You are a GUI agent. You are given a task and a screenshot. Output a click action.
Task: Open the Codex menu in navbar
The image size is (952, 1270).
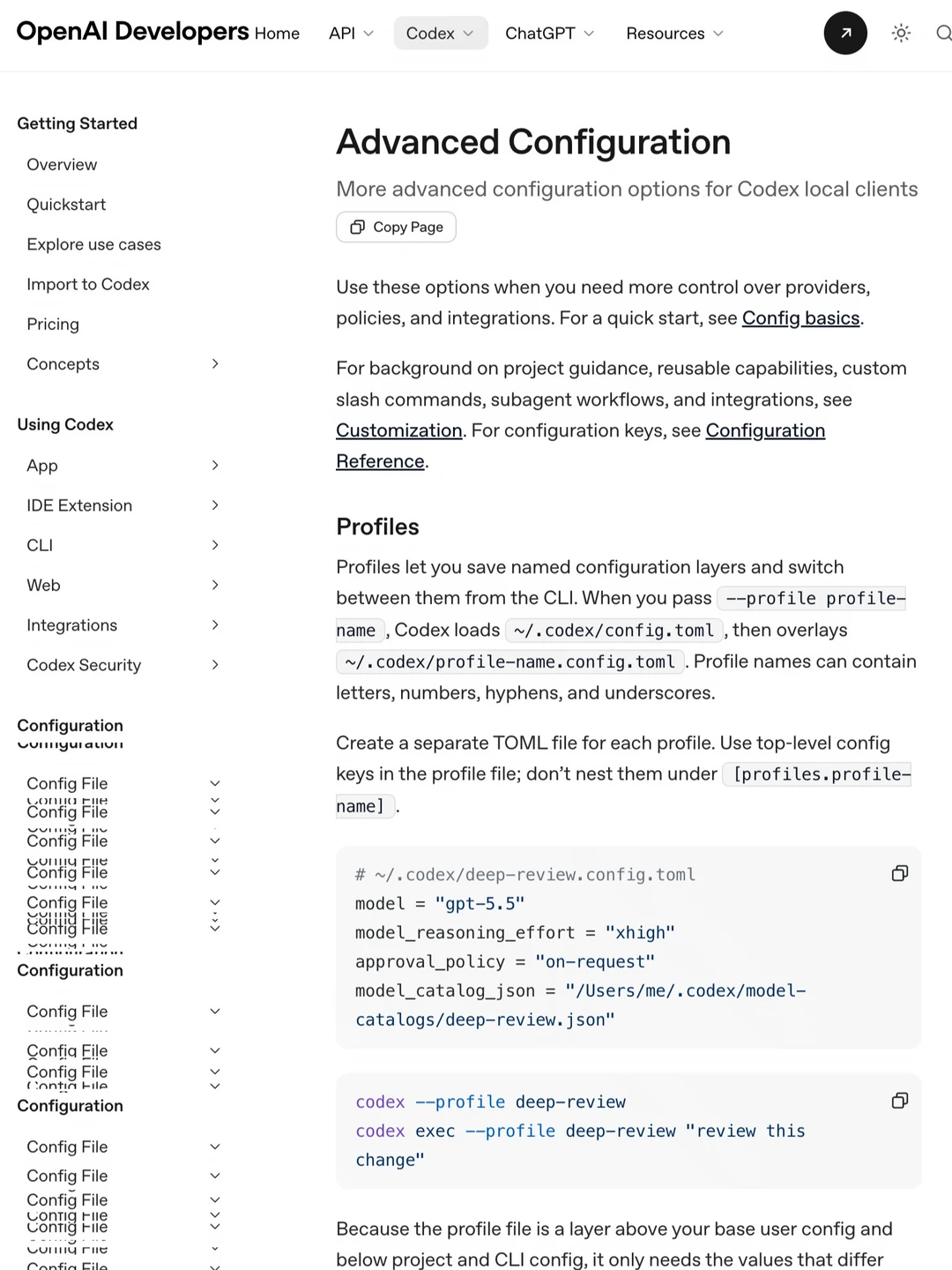click(440, 34)
